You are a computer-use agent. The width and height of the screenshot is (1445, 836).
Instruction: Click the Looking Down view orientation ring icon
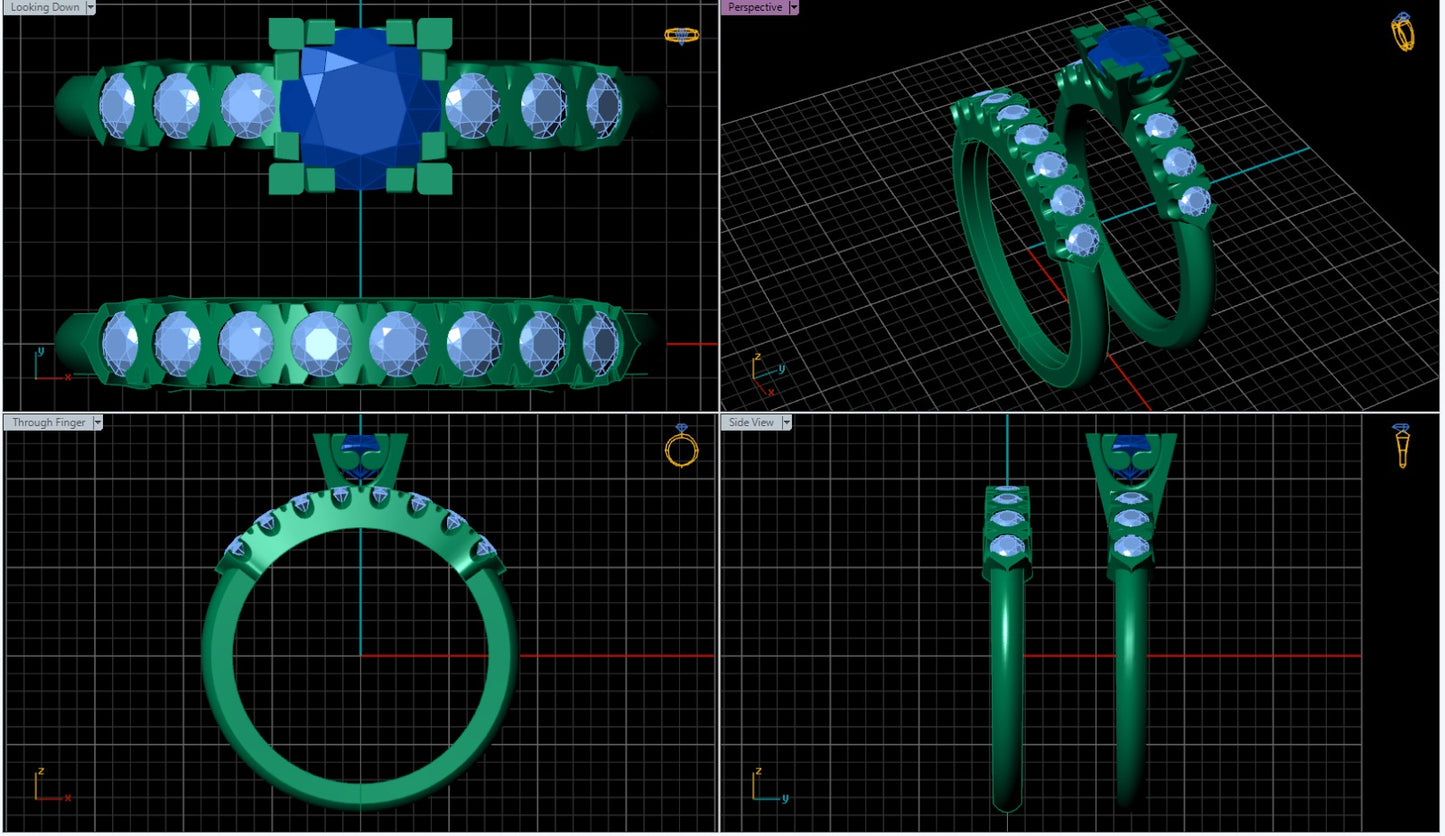[680, 36]
